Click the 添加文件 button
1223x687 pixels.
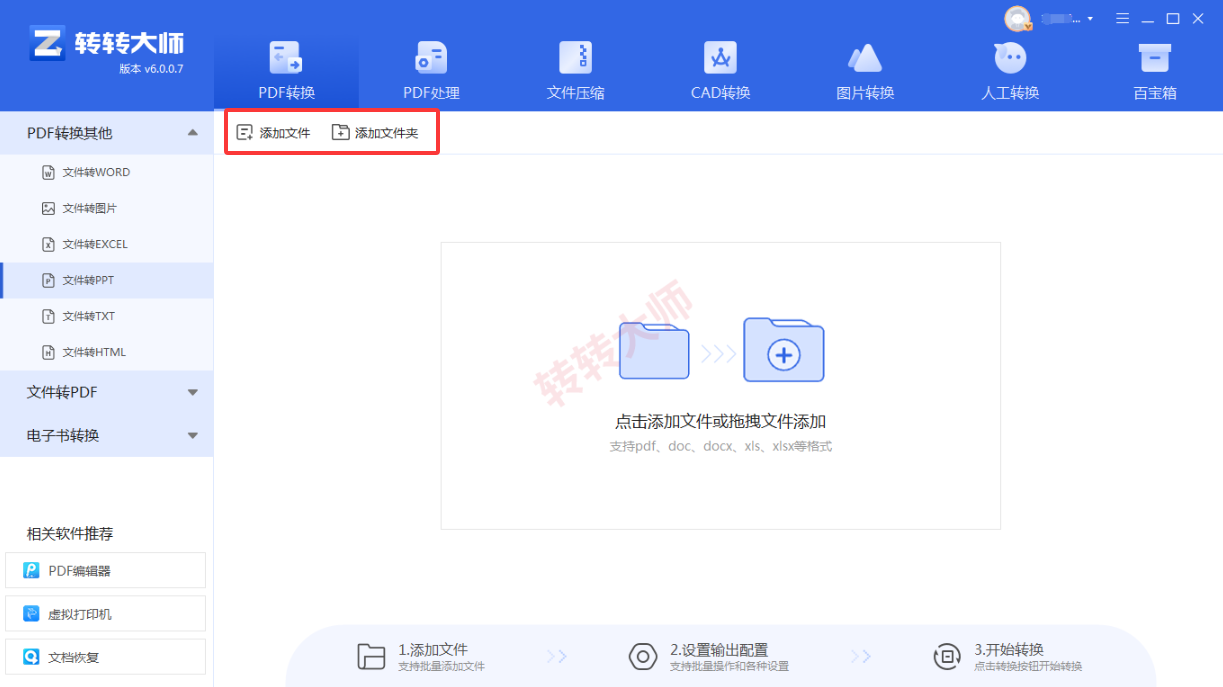[273, 133]
